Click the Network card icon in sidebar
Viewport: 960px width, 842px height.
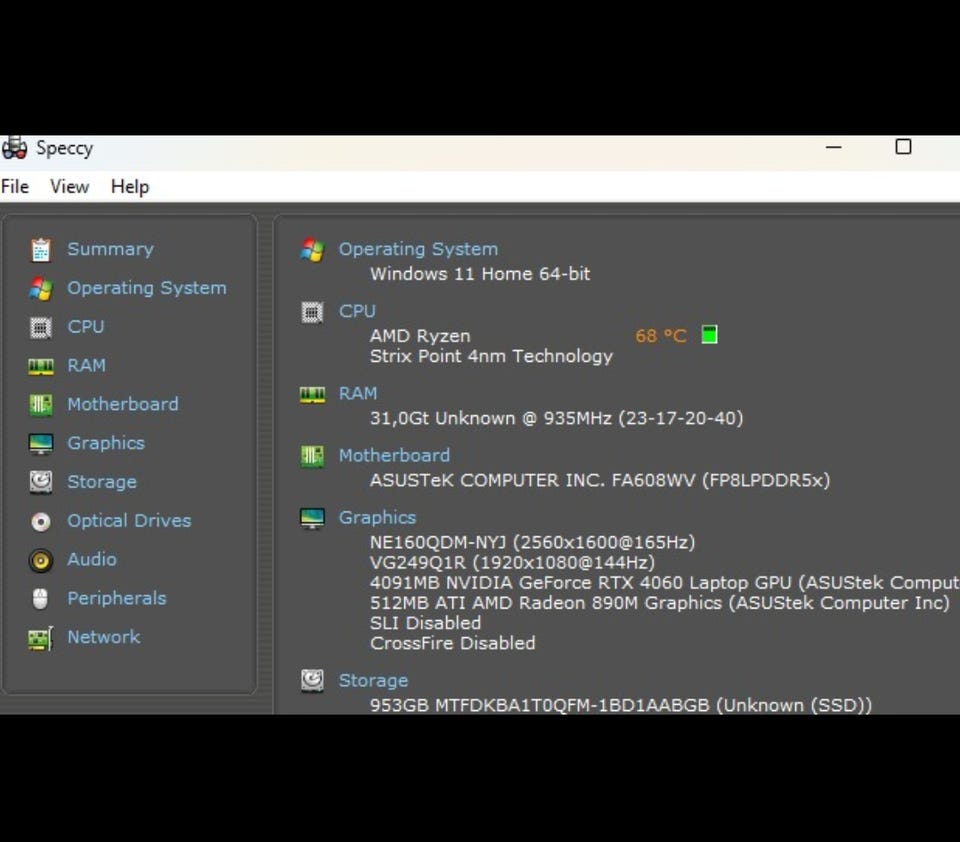[x=41, y=638]
